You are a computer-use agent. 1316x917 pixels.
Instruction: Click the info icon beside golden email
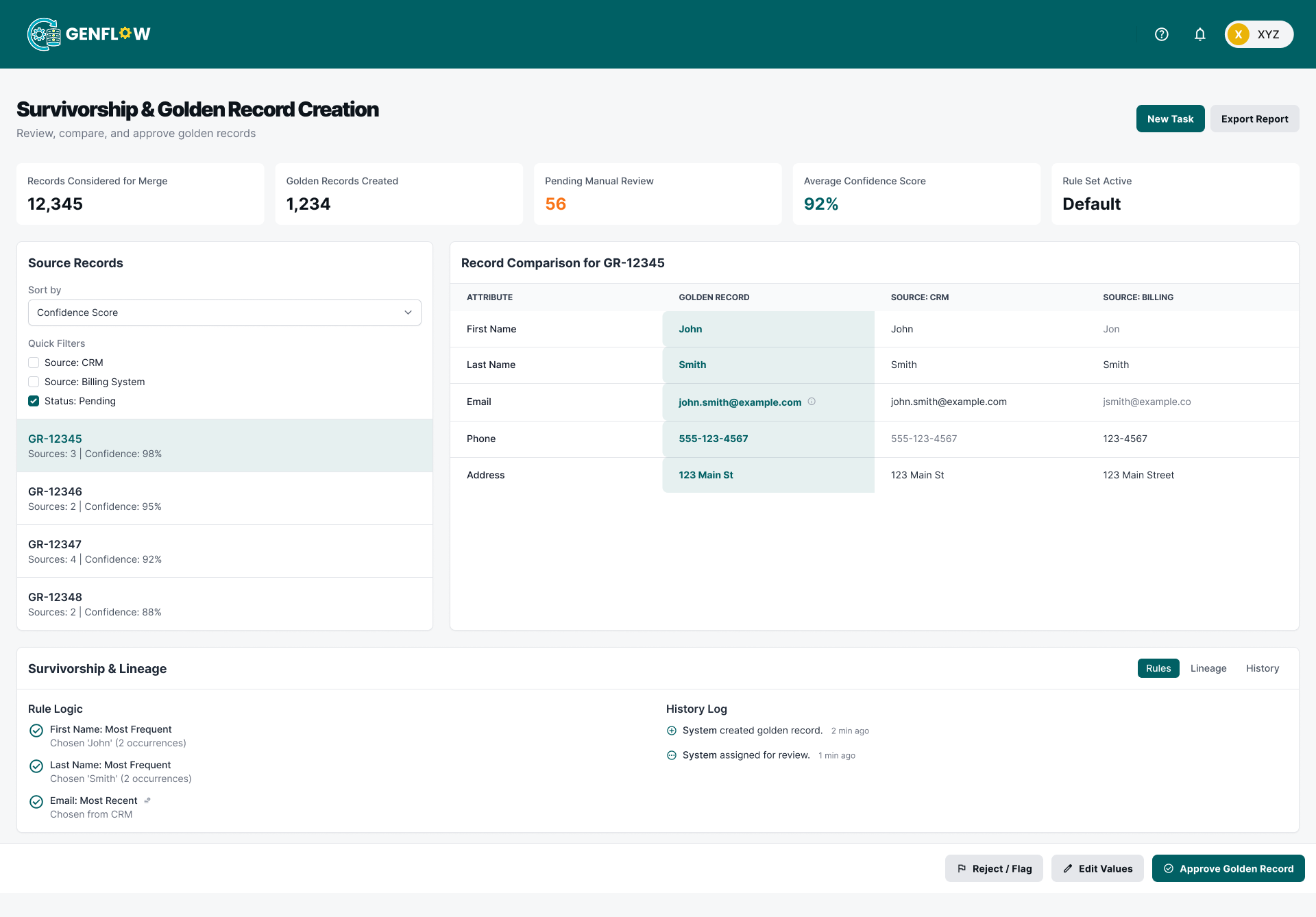point(812,402)
